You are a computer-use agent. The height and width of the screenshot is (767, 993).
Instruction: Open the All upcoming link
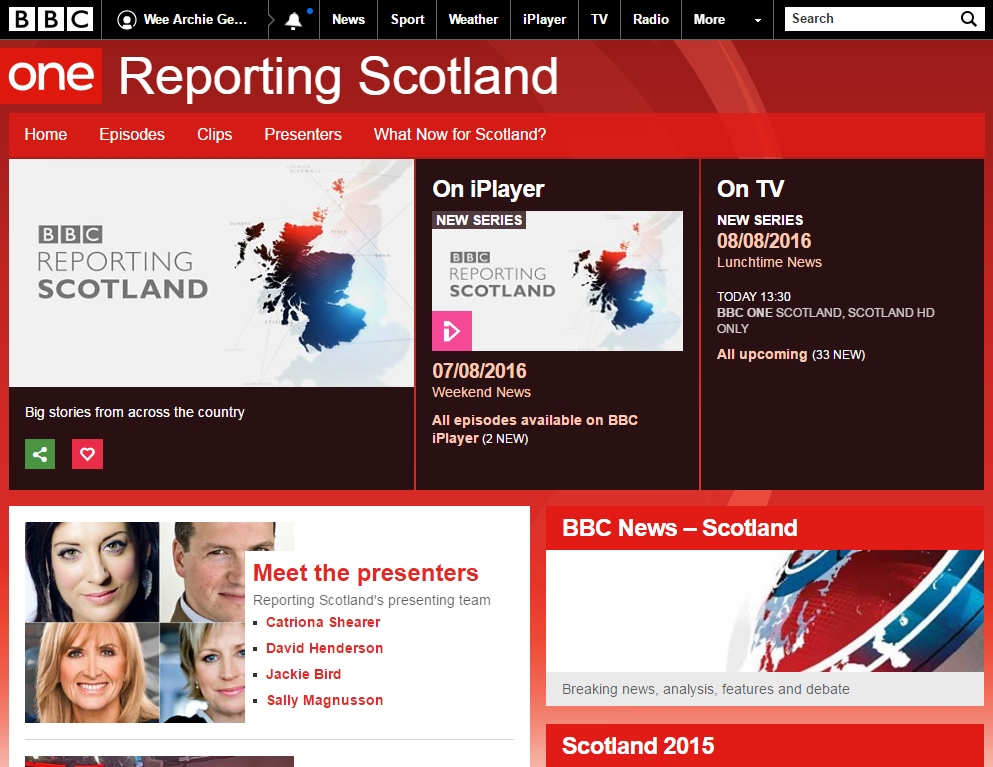[x=762, y=354]
